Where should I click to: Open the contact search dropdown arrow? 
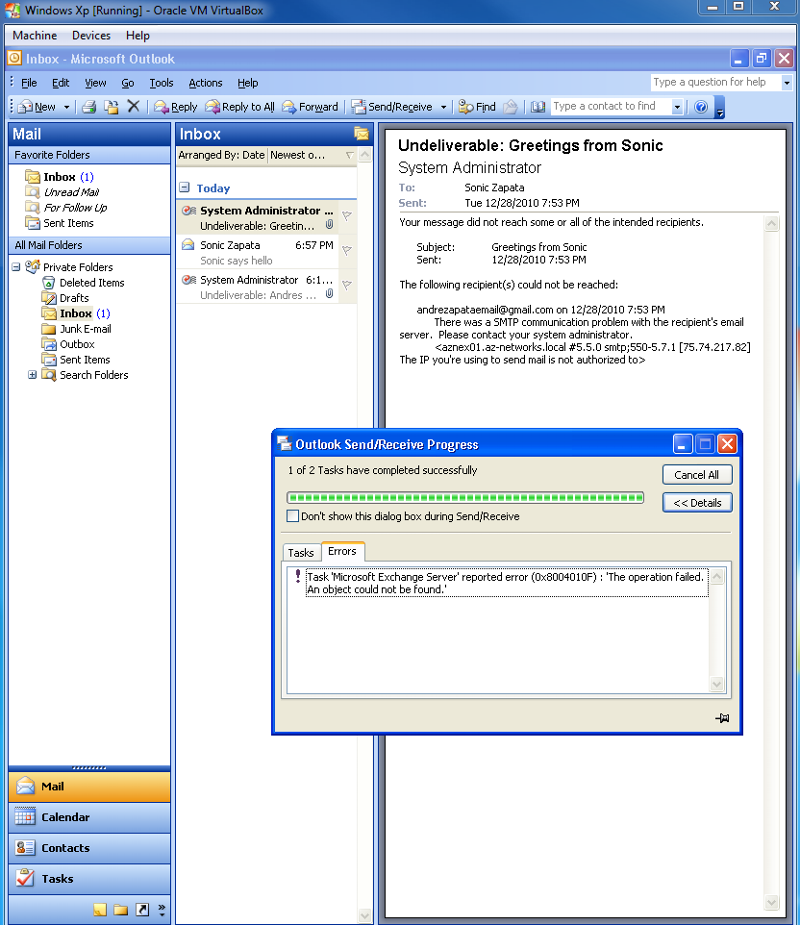tap(677, 107)
